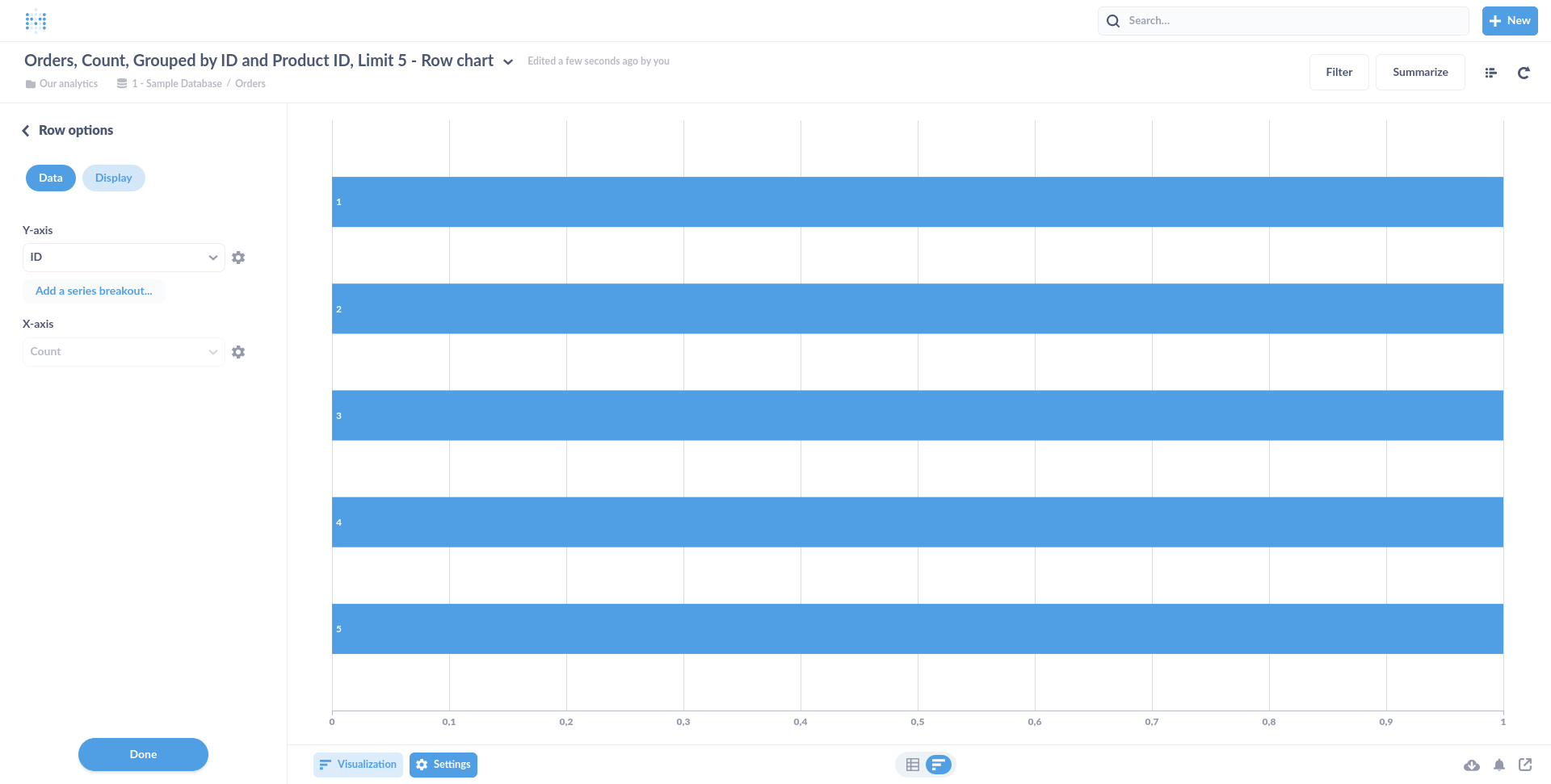Switch to the Display options toggle
Image resolution: width=1551 pixels, height=784 pixels.
(x=113, y=178)
